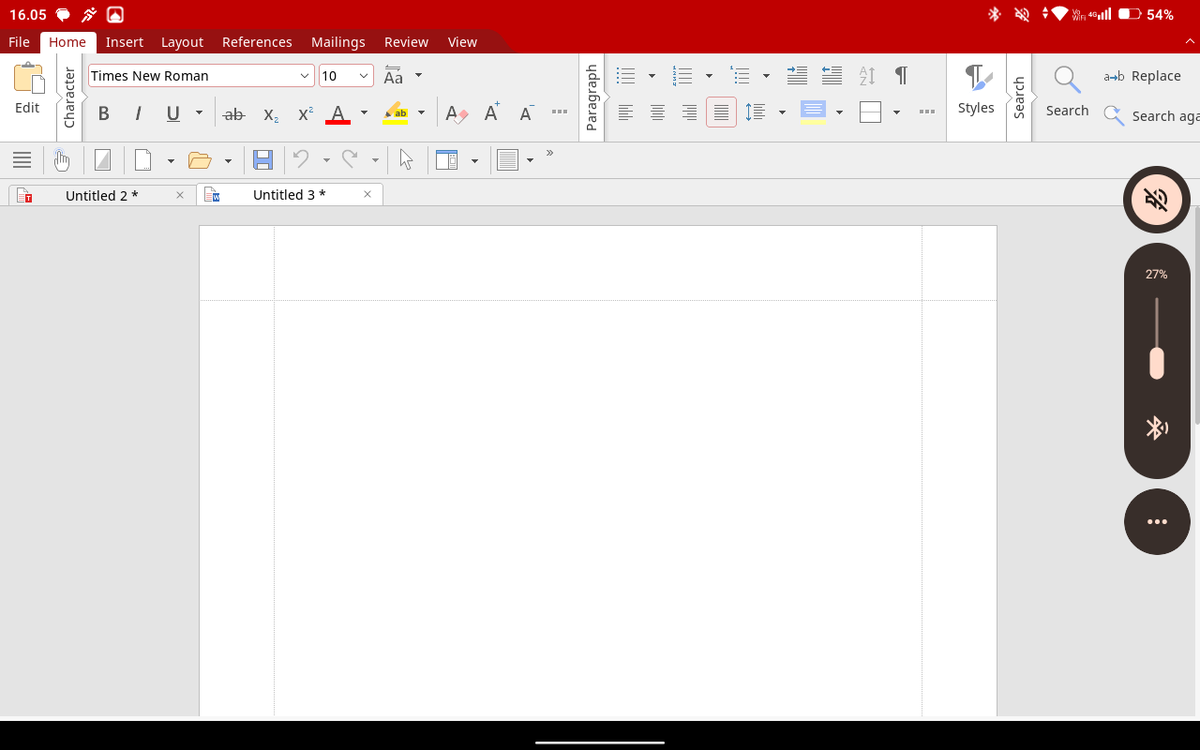The height and width of the screenshot is (750, 1200).
Task: Click the new document icon
Action: click(x=142, y=159)
